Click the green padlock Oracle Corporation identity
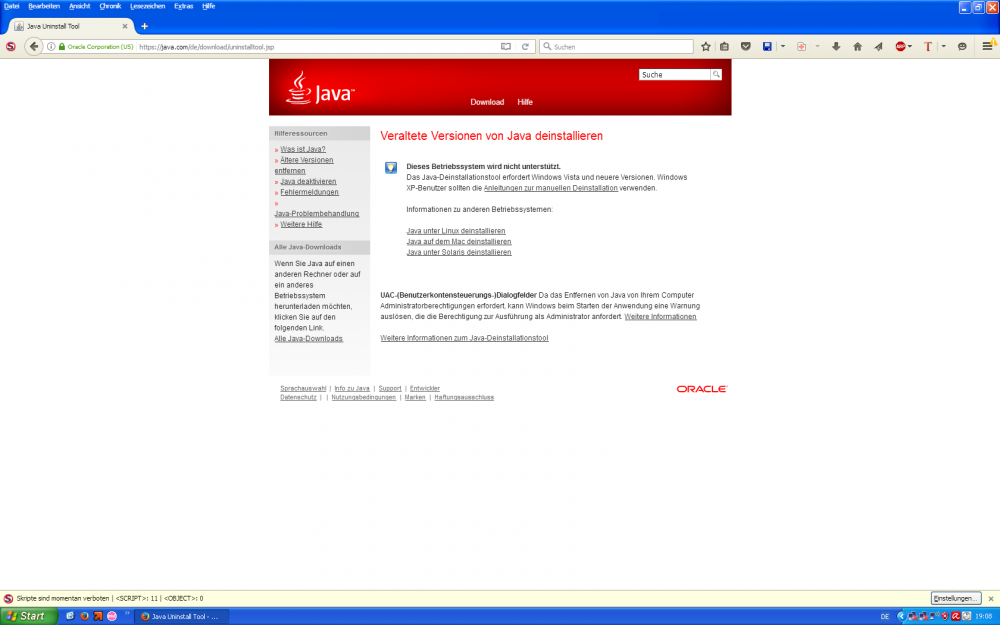This screenshot has width=1000, height=625. tap(96, 47)
